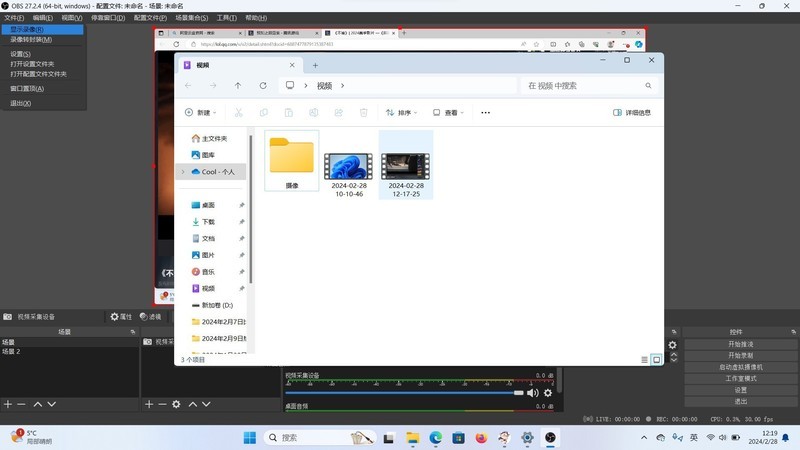This screenshot has height=450, width=800.
Task: Click the rename icon in Explorer toolbar
Action: [x=313, y=113]
